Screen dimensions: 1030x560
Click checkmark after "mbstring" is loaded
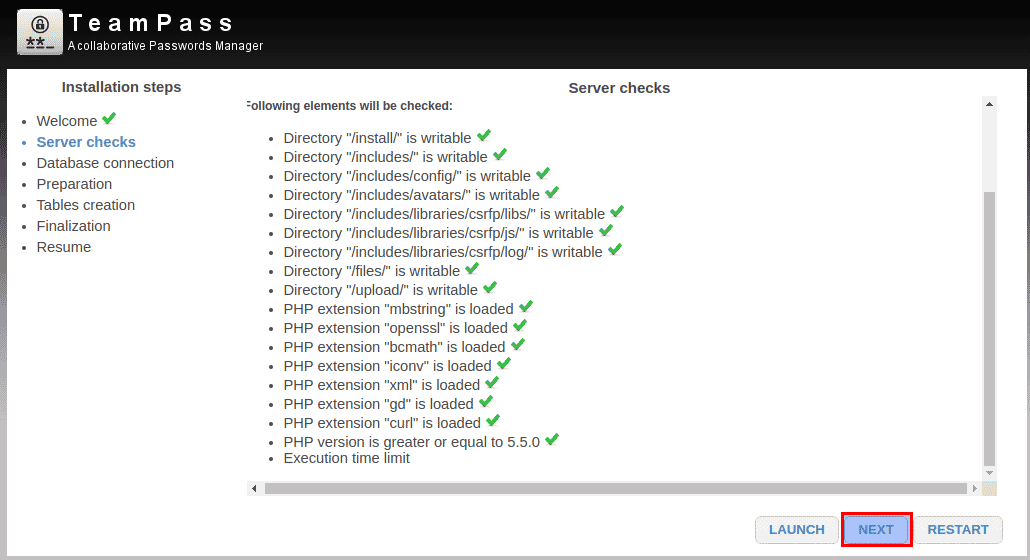pyautogui.click(x=526, y=307)
